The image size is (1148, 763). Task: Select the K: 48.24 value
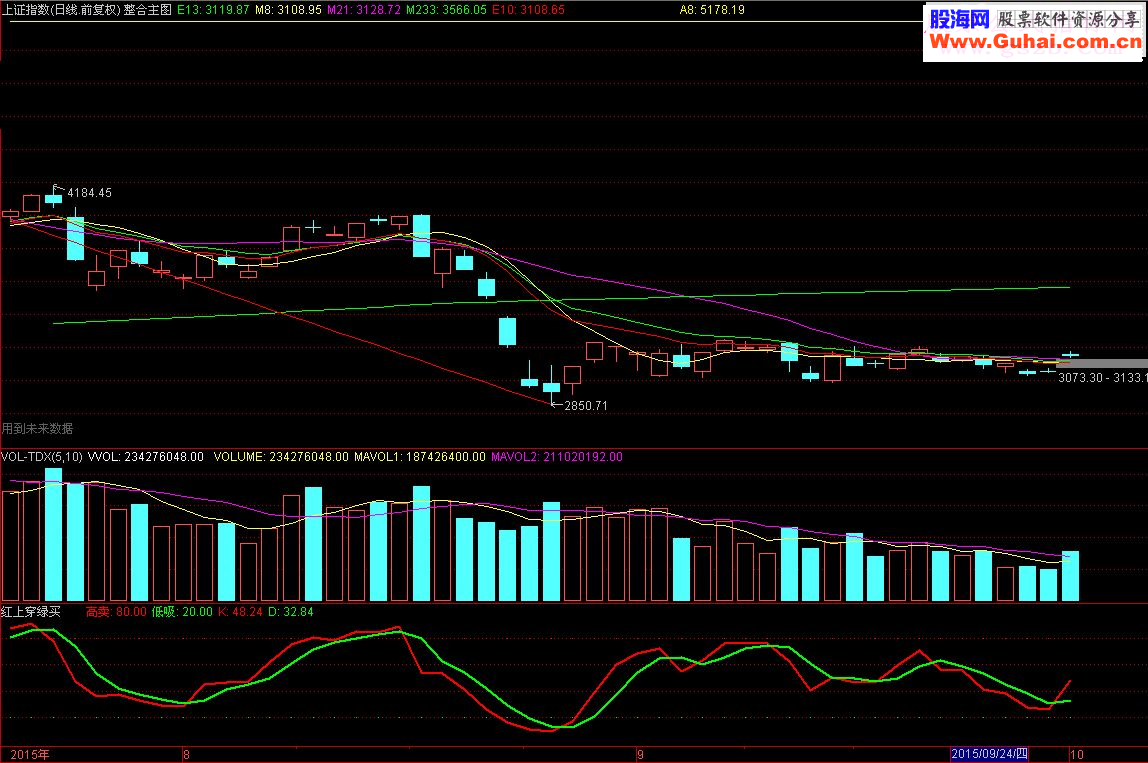coord(240,611)
